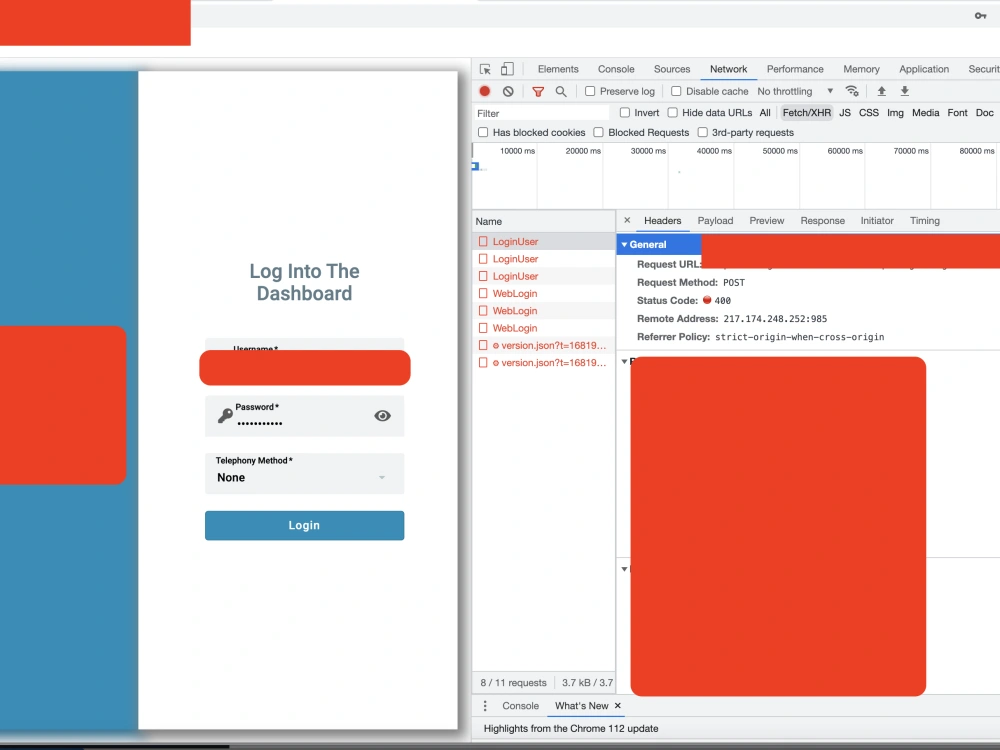
Task: Switch to the Elements tab
Action: coord(558,69)
